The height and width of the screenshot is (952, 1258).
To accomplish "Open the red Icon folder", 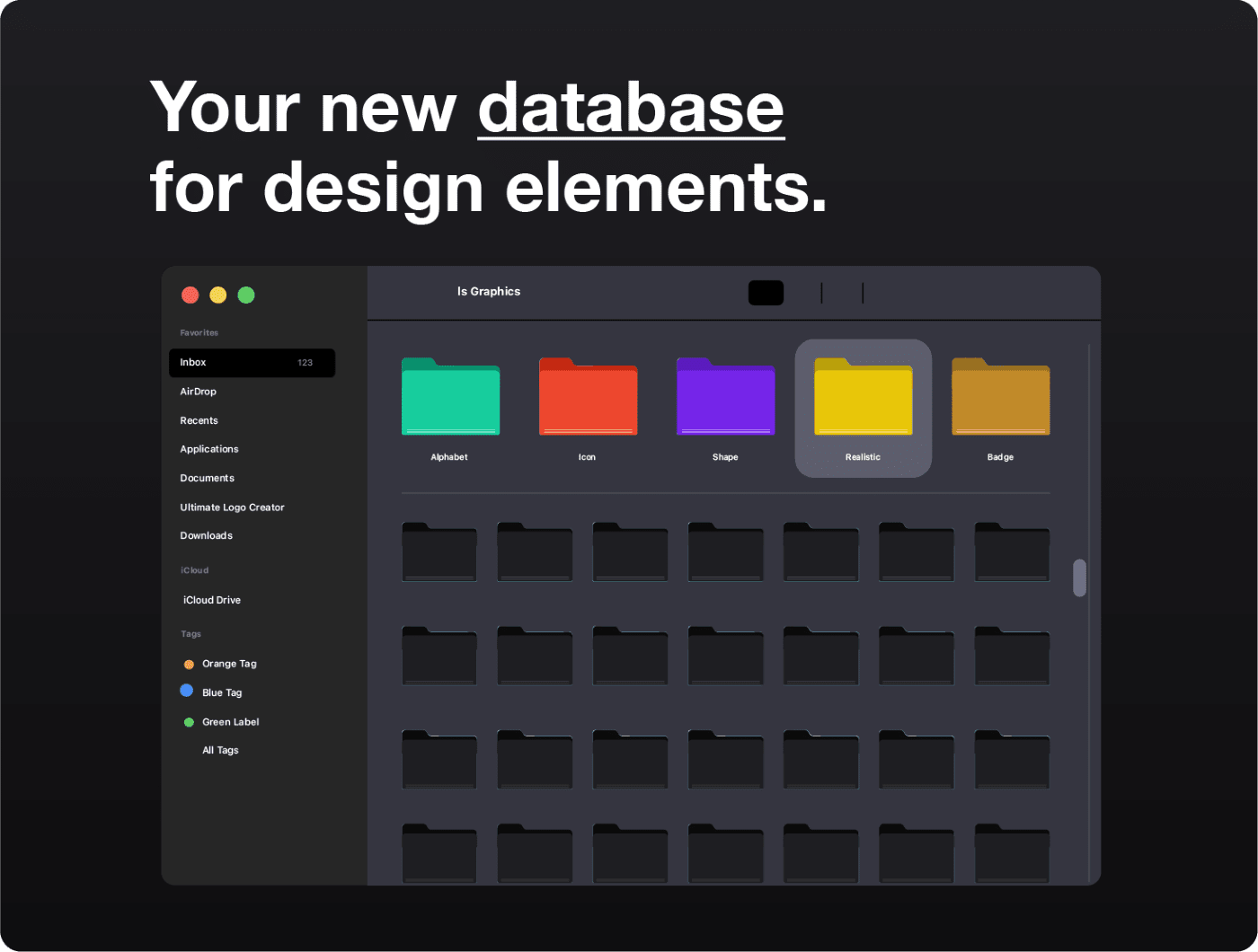I will click(588, 398).
